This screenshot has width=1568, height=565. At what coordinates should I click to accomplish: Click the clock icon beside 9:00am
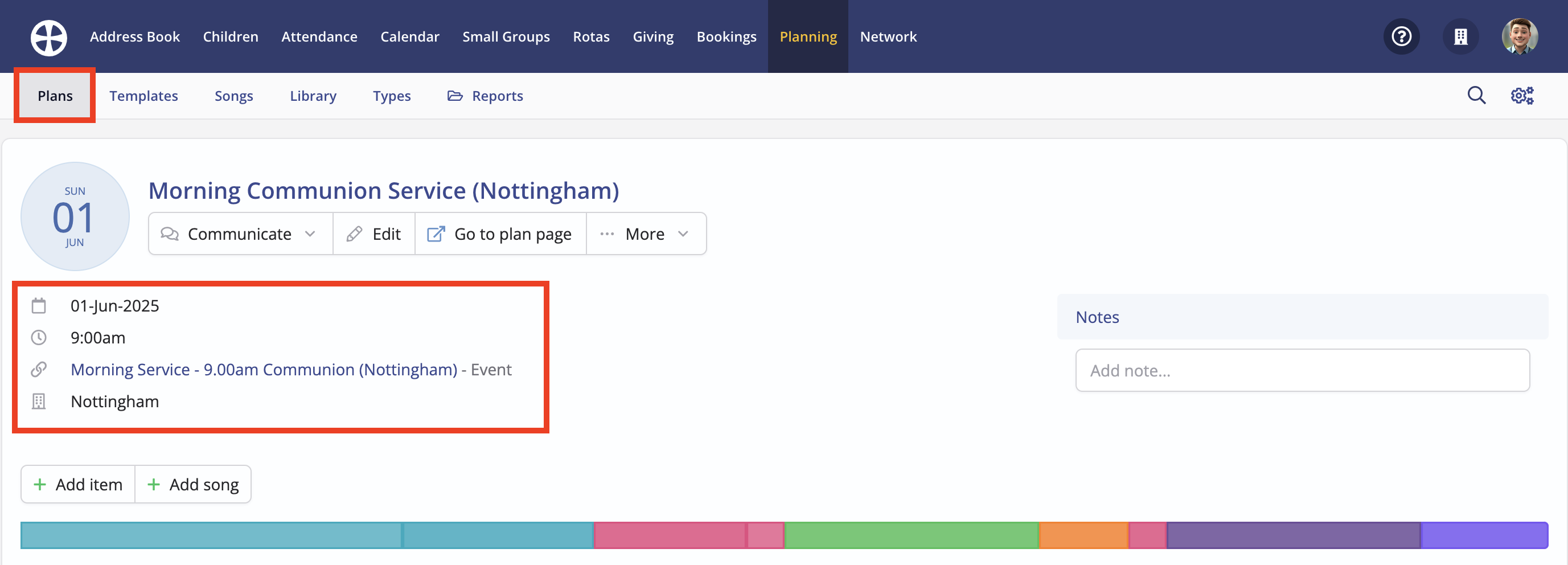[x=39, y=337]
